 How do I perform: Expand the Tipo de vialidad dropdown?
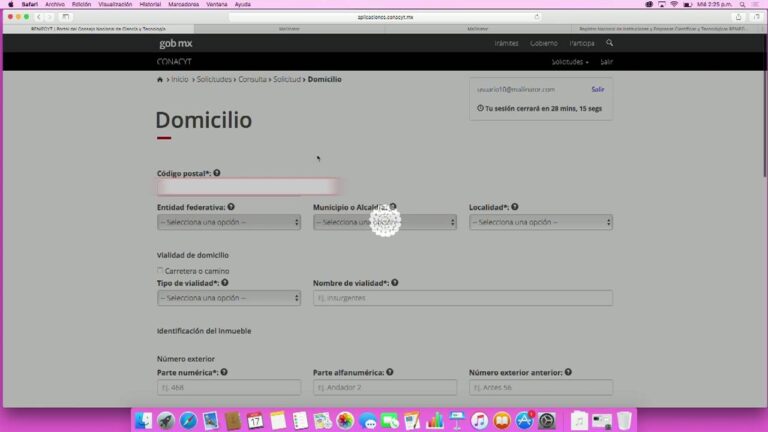[x=229, y=298]
